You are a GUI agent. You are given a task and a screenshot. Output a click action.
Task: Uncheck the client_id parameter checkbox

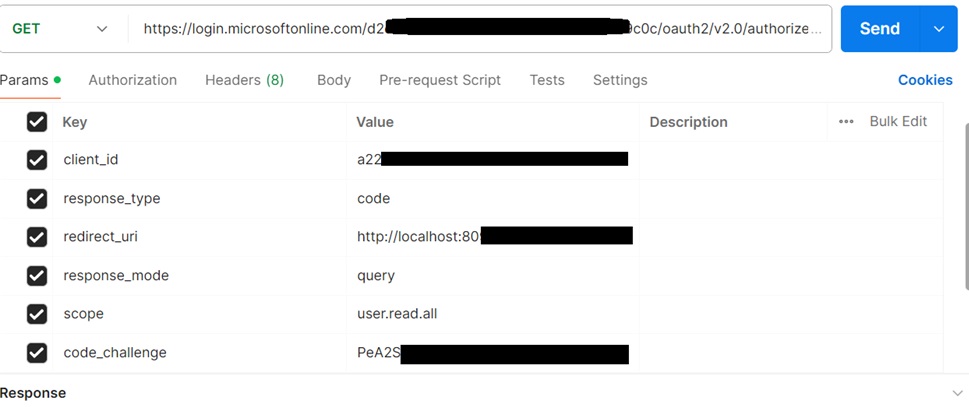(x=37, y=160)
